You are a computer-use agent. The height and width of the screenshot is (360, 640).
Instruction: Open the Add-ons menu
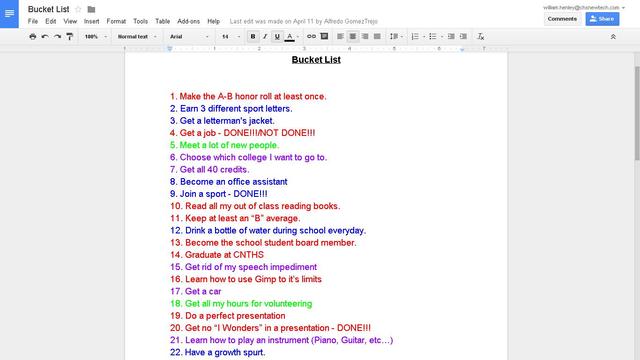pos(189,21)
